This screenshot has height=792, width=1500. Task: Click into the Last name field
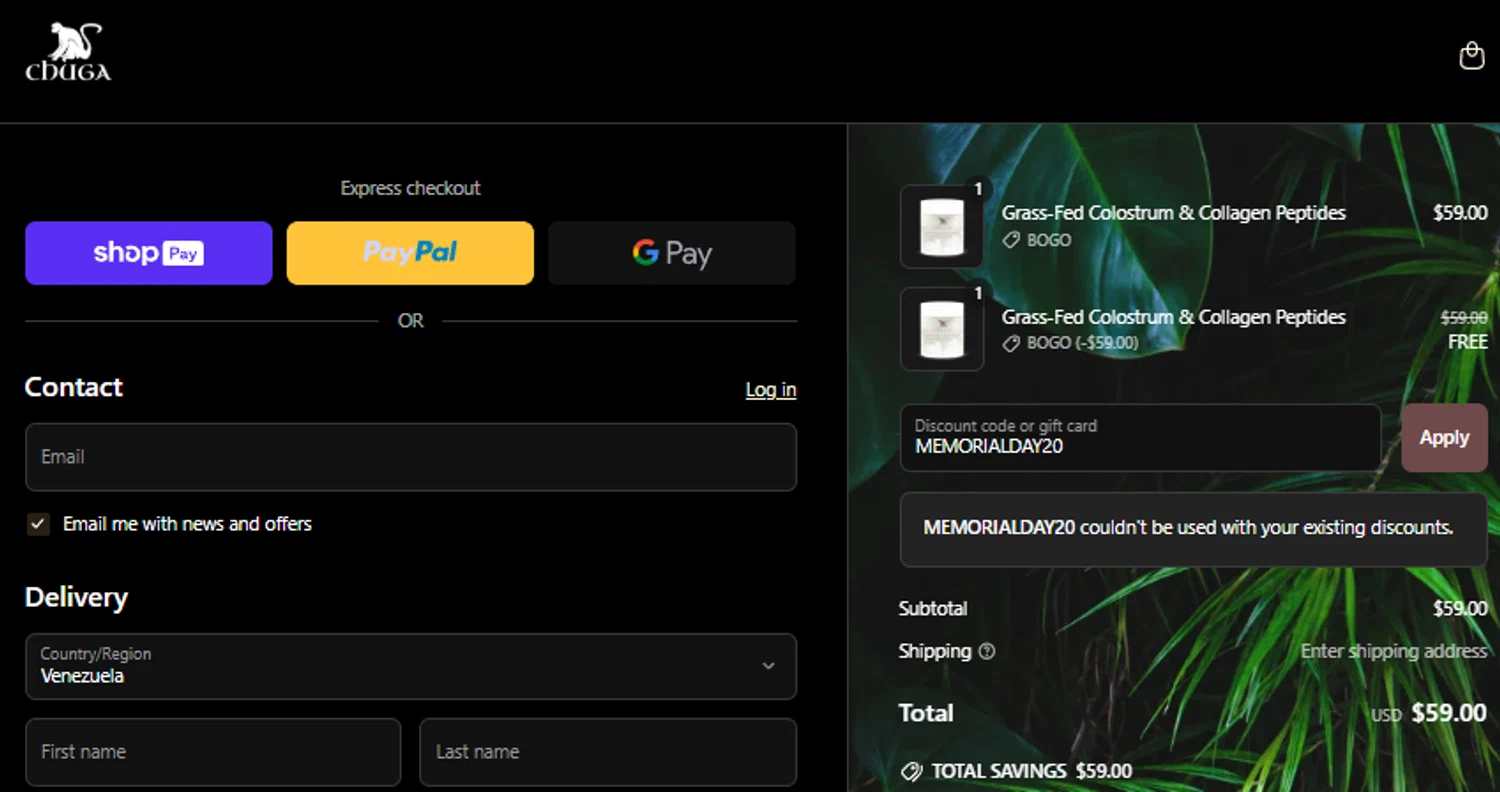coord(608,752)
